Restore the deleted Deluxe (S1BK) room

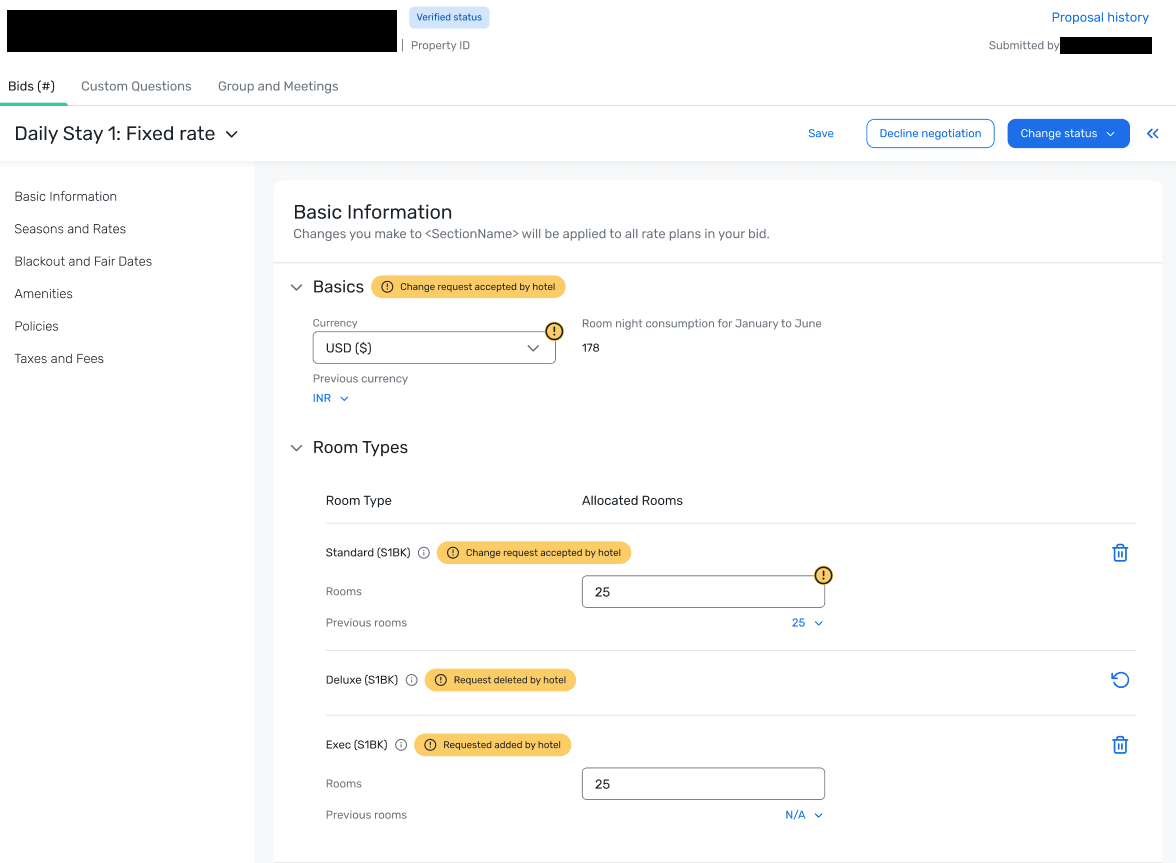(x=1120, y=680)
